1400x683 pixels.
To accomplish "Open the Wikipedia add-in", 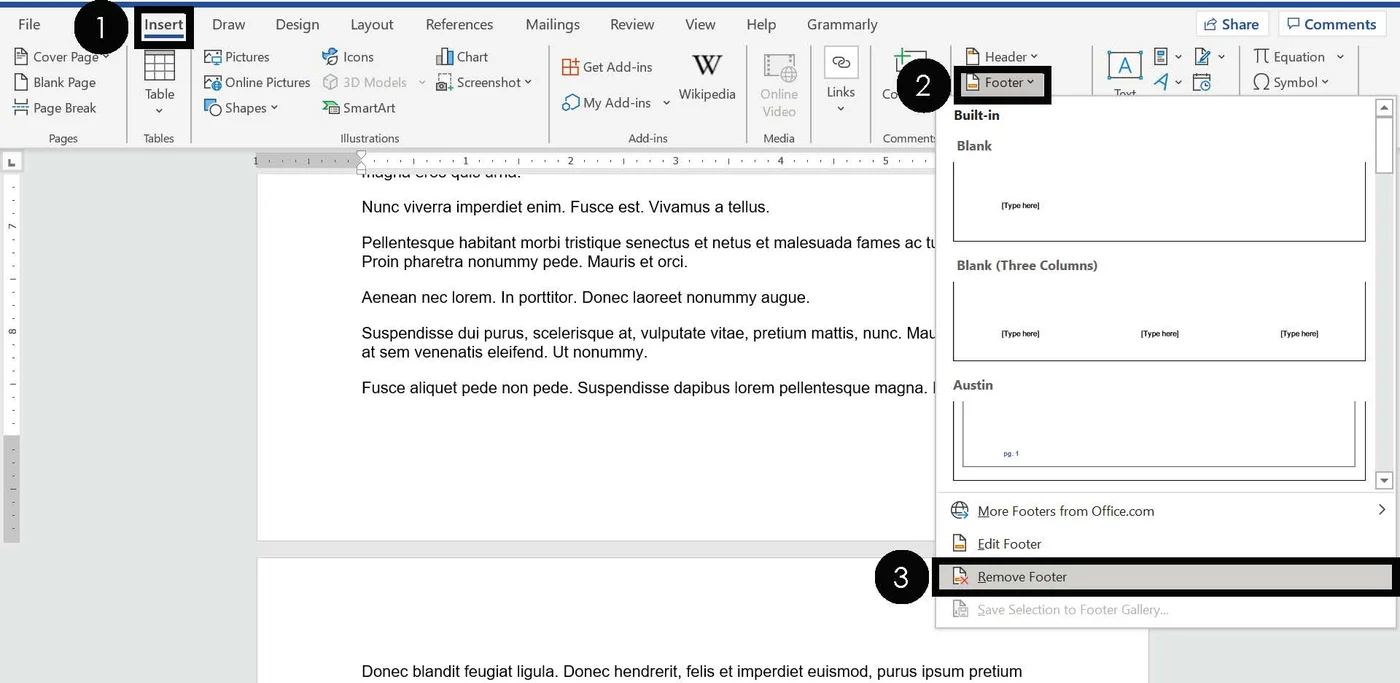I will pyautogui.click(x=707, y=78).
